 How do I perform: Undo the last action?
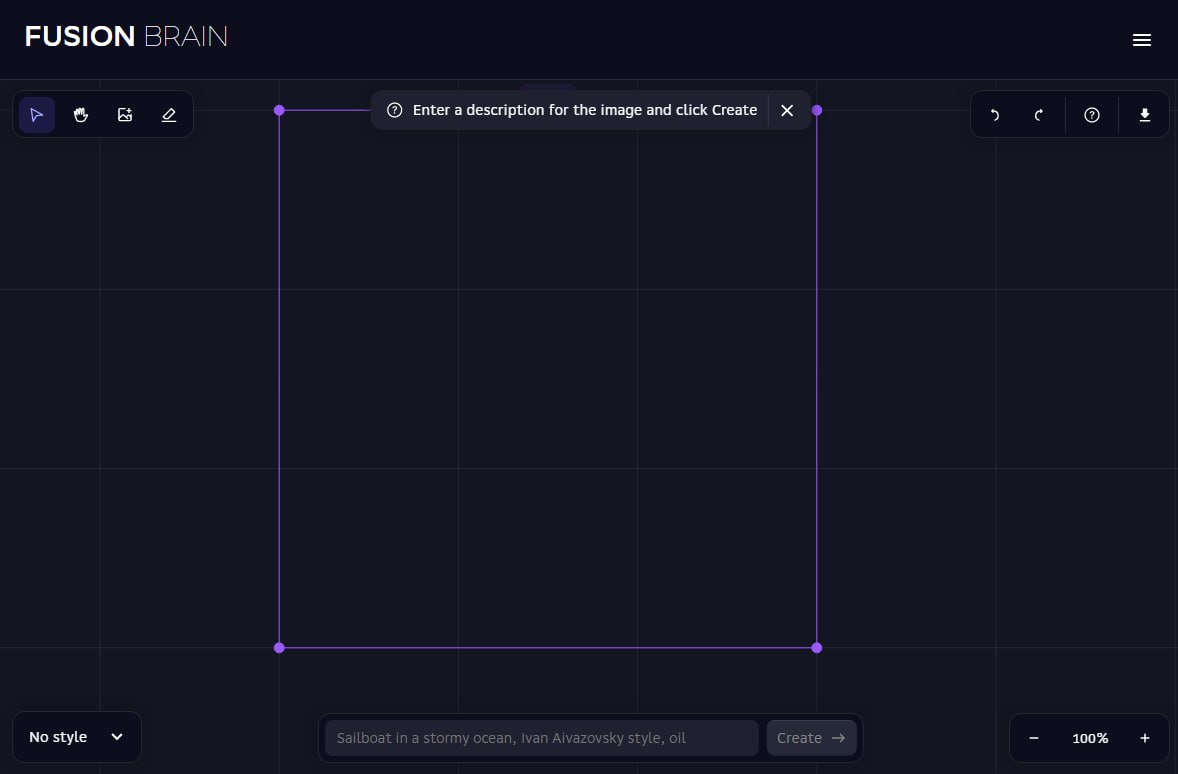click(x=994, y=115)
